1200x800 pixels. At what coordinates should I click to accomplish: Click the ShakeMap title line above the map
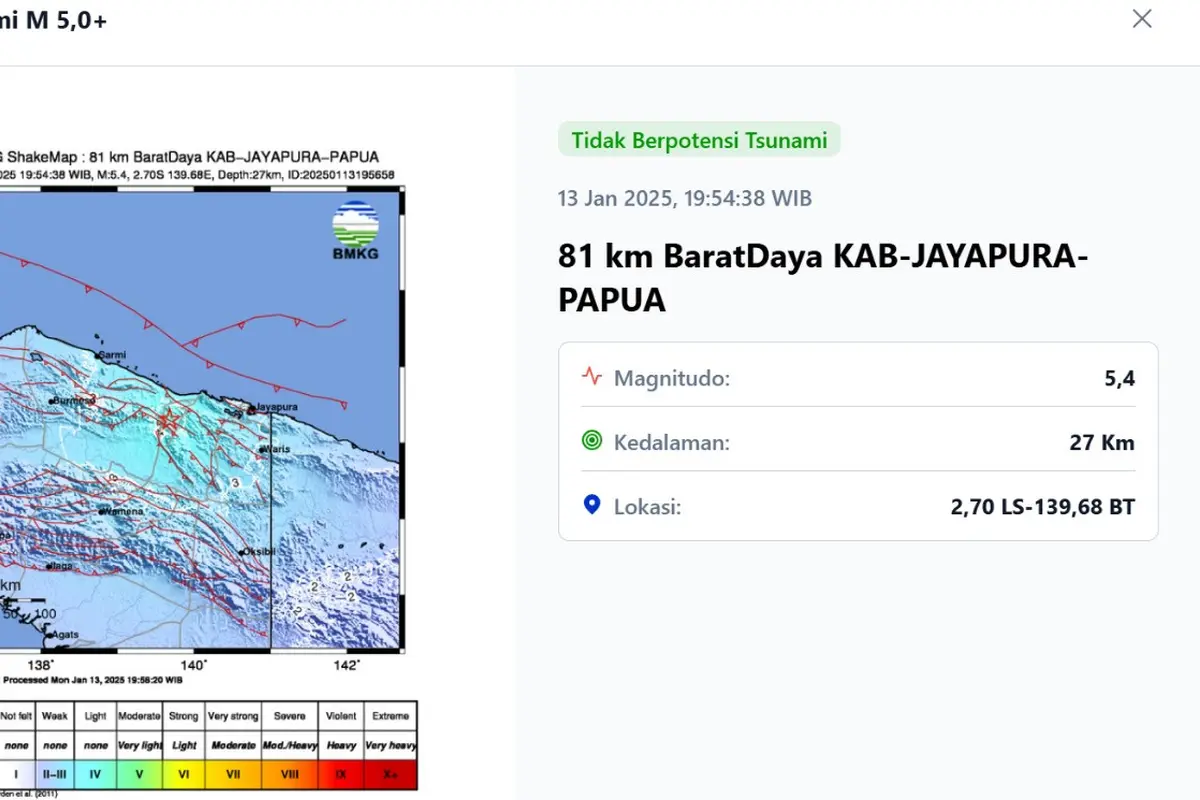click(x=190, y=157)
